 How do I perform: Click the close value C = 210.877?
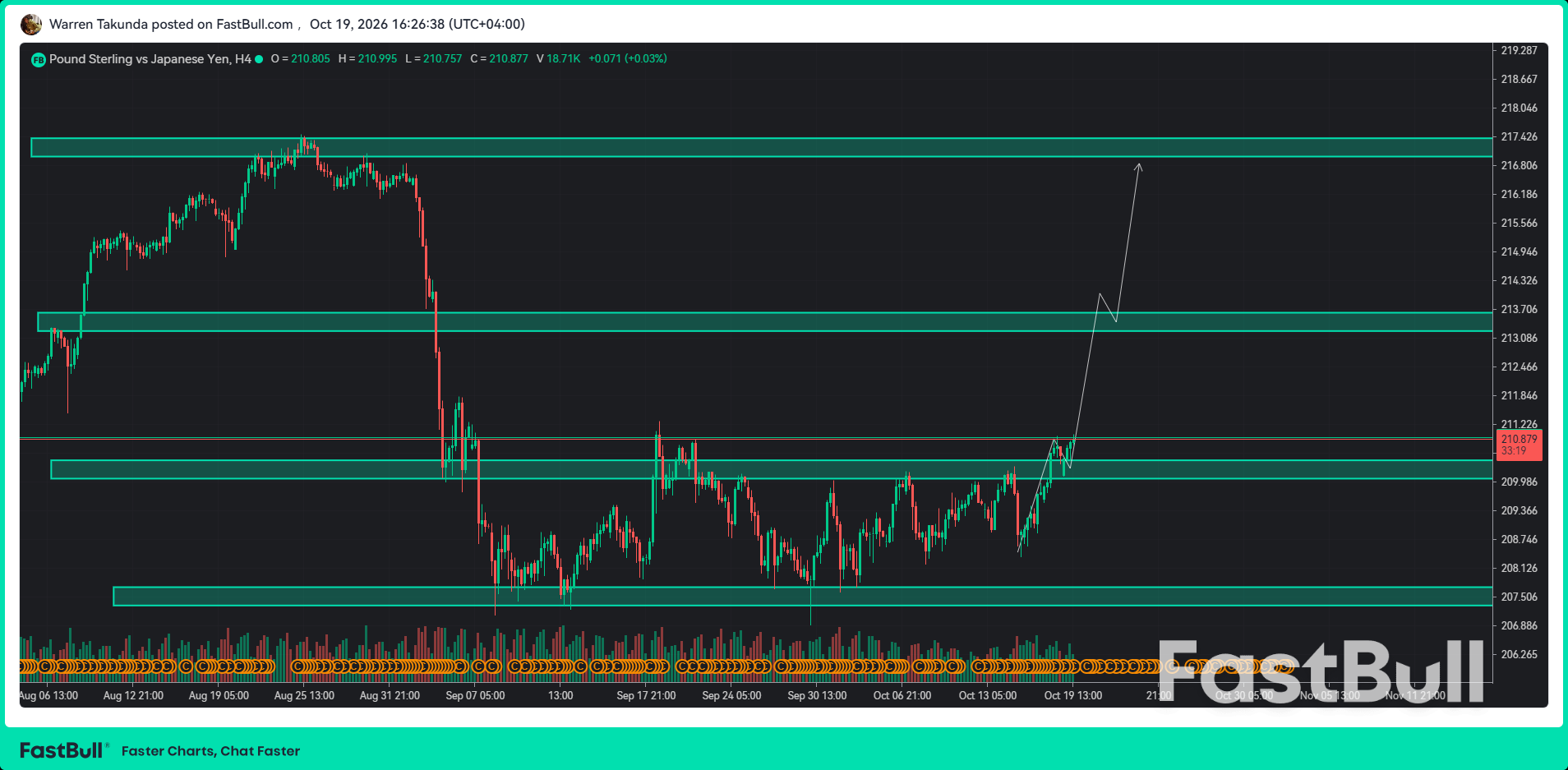(500, 59)
